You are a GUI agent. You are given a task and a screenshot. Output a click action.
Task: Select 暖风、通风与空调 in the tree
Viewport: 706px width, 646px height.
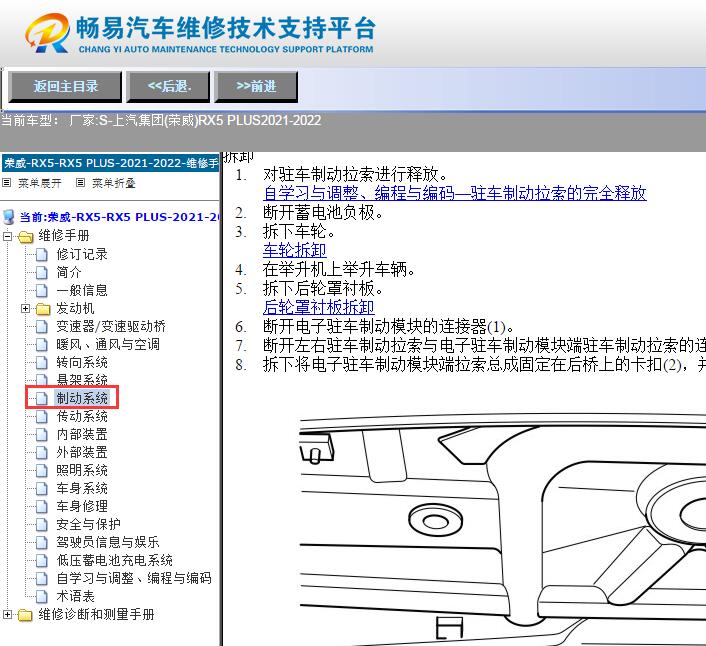tap(108, 344)
